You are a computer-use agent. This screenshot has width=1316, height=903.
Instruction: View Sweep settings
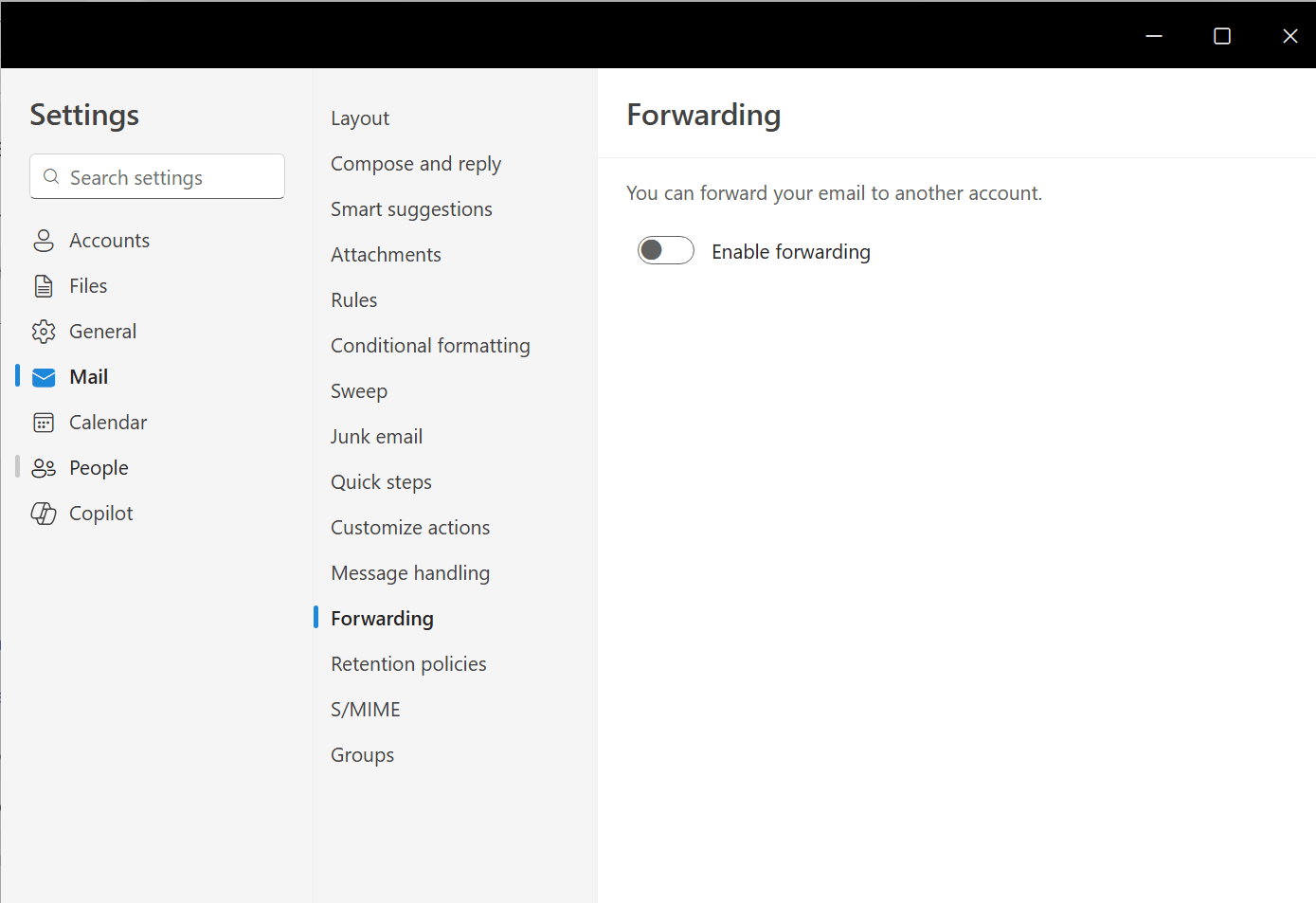coord(359,390)
